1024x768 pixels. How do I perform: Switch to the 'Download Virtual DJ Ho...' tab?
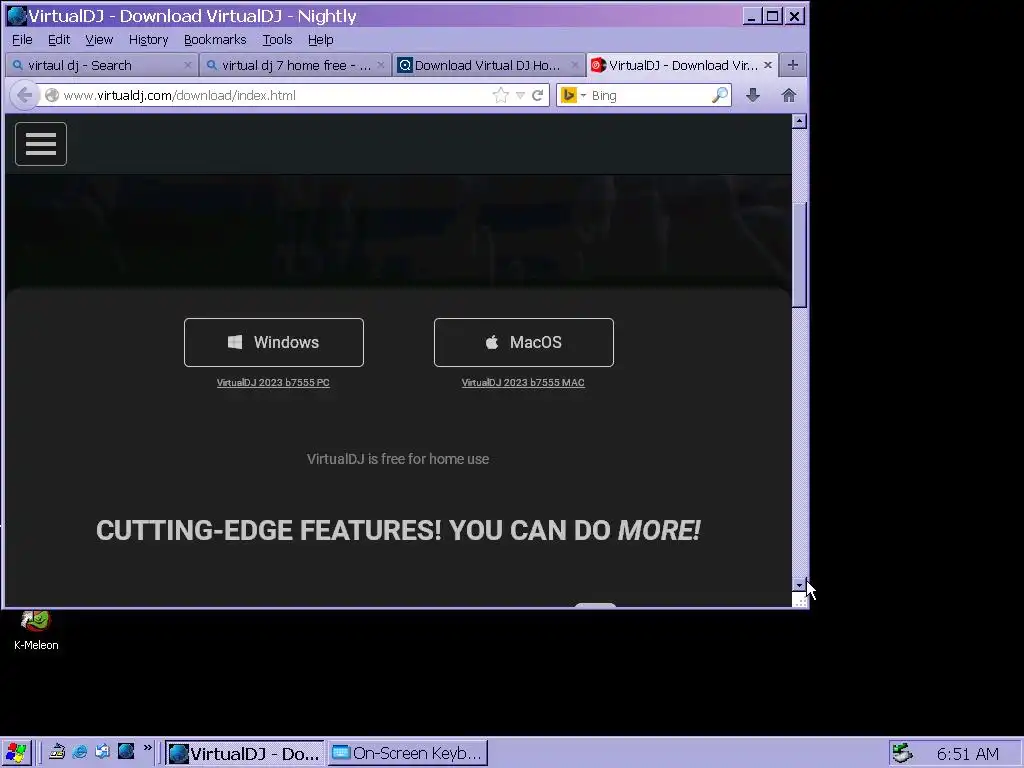[x=488, y=65]
